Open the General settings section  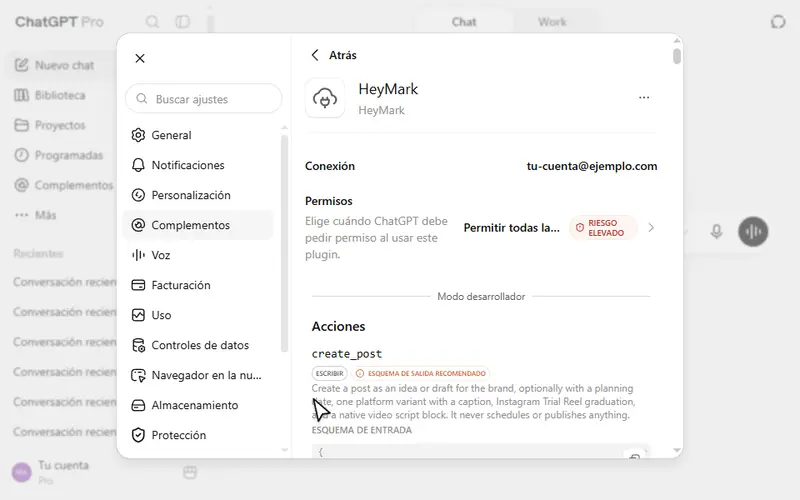[x=198, y=135]
